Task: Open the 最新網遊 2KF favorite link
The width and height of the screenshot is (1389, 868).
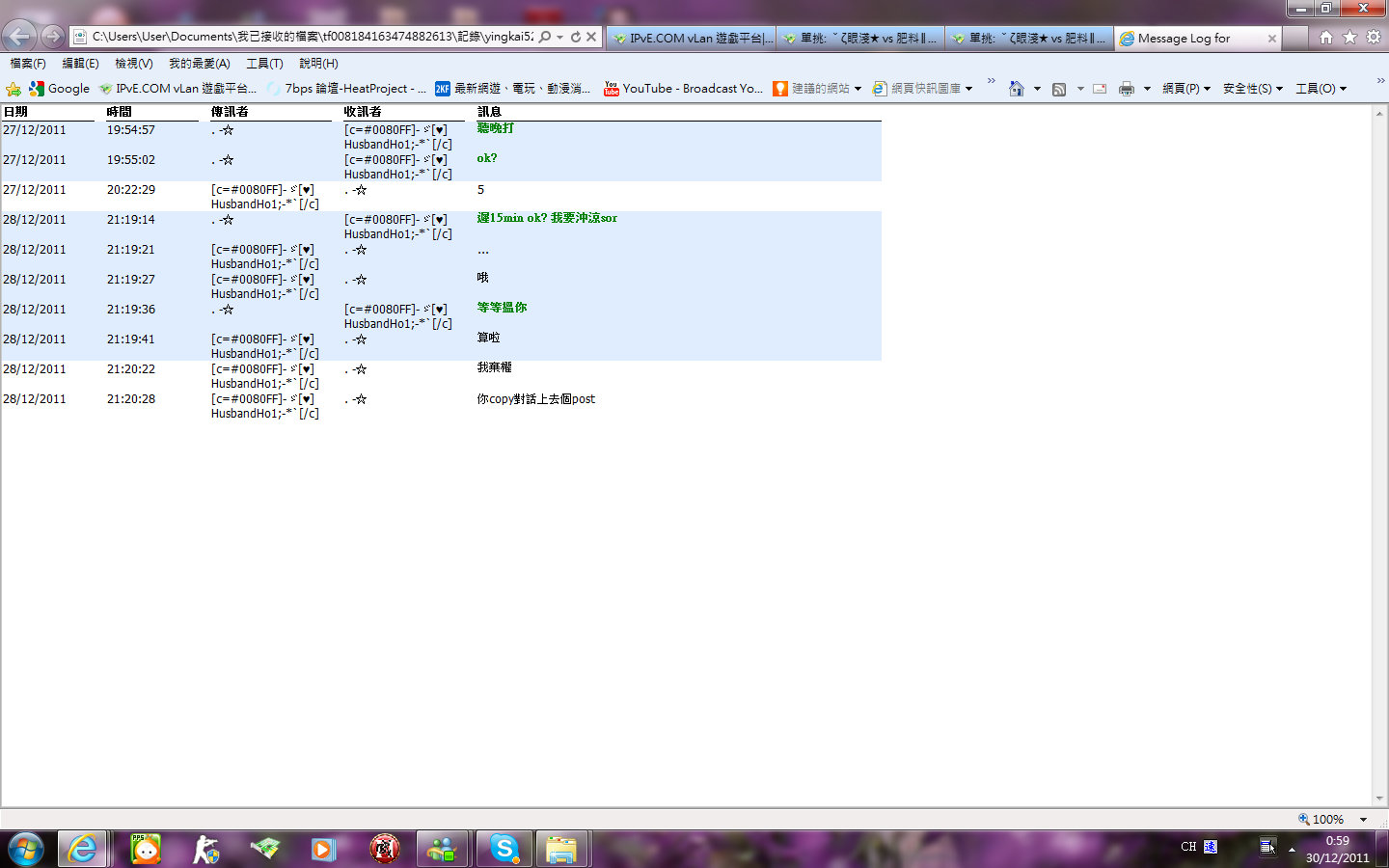Action: (513, 89)
